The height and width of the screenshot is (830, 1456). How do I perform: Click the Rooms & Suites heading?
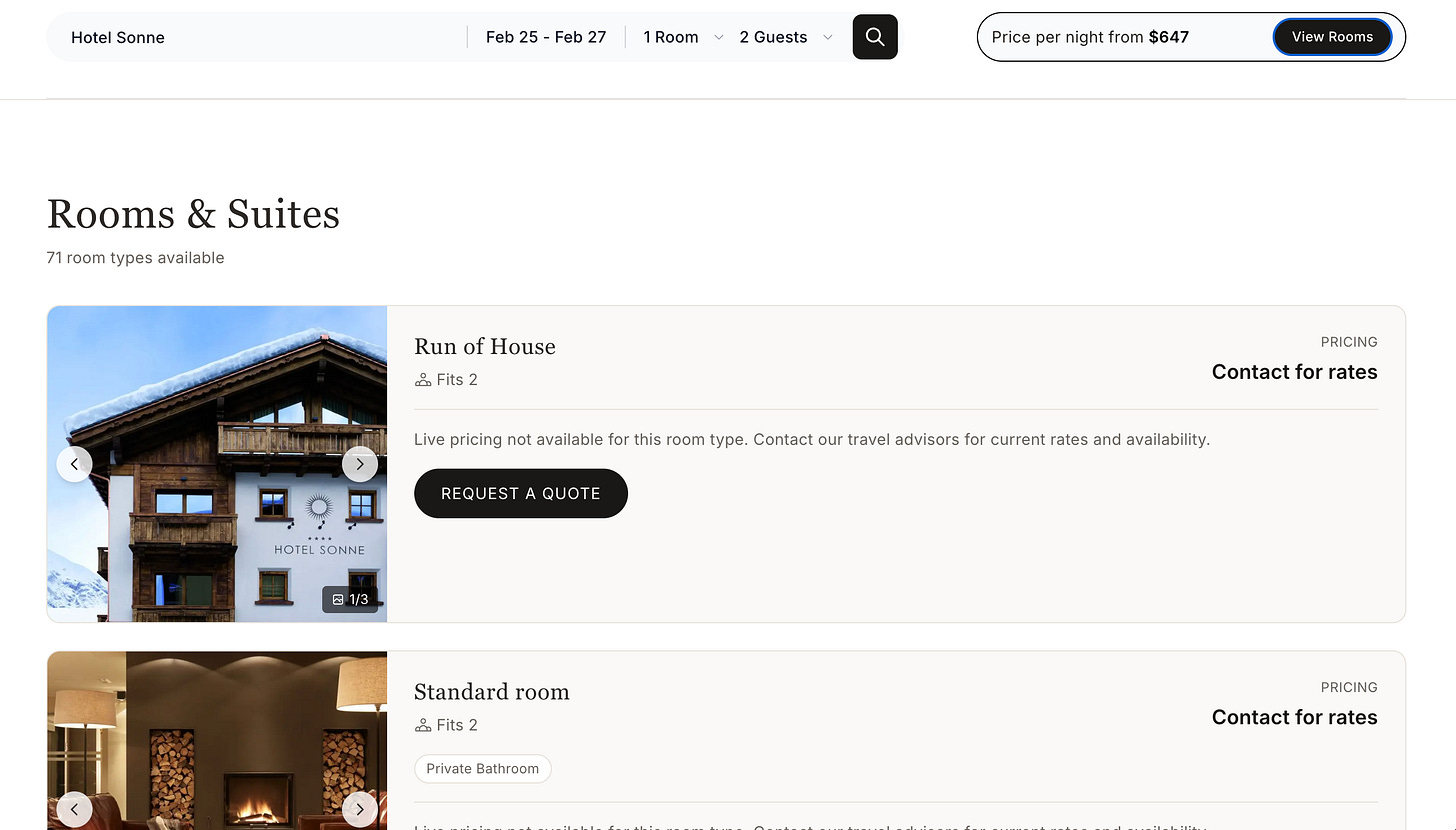coord(193,214)
